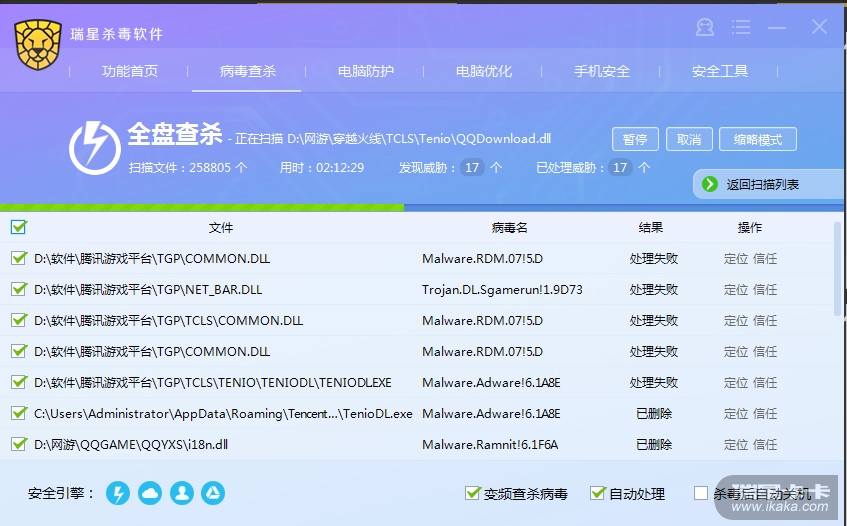Close the antivirus window

819,26
